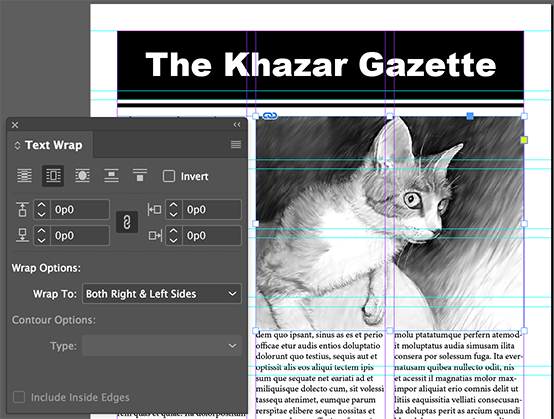Select Wrap around object shape icon
This screenshot has width=554, height=419.
82,176
